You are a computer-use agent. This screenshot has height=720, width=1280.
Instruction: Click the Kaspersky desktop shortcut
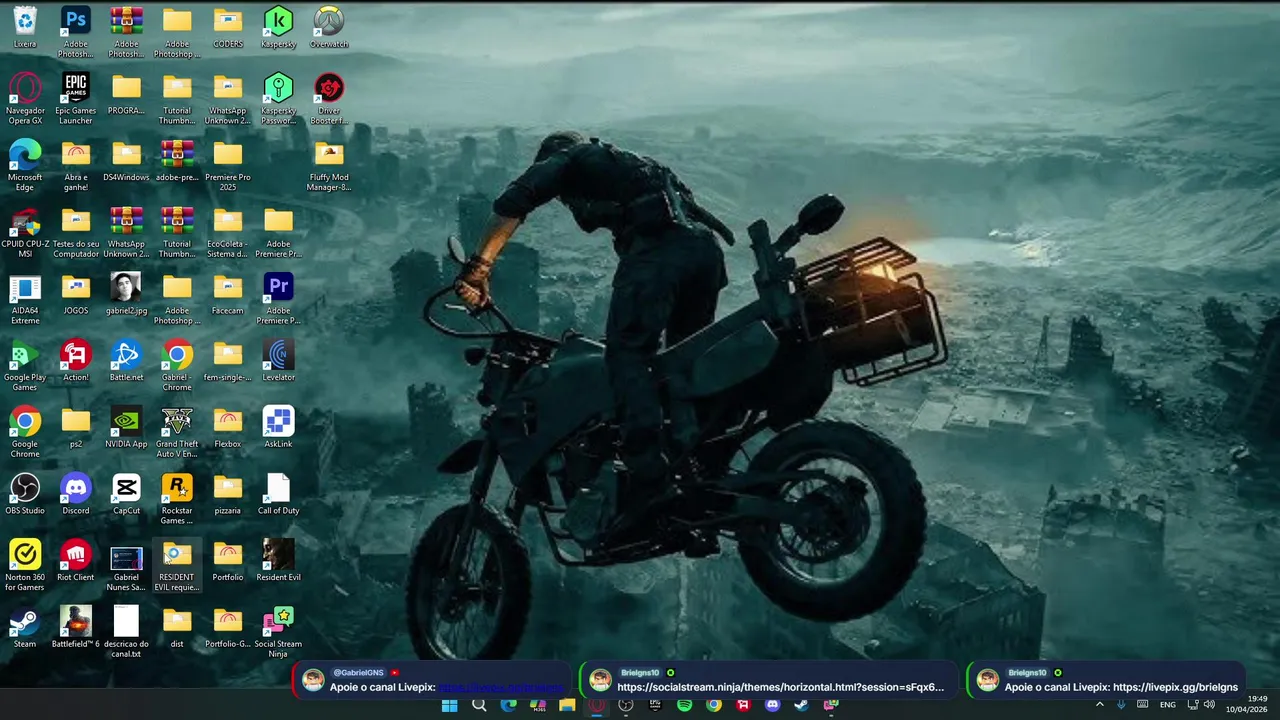(x=278, y=27)
